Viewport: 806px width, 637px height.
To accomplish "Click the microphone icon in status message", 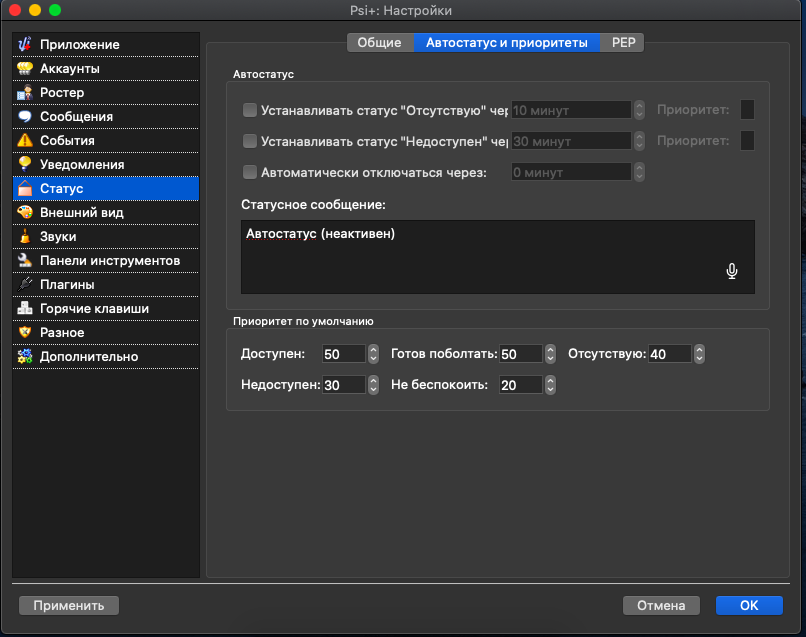I will tap(732, 271).
